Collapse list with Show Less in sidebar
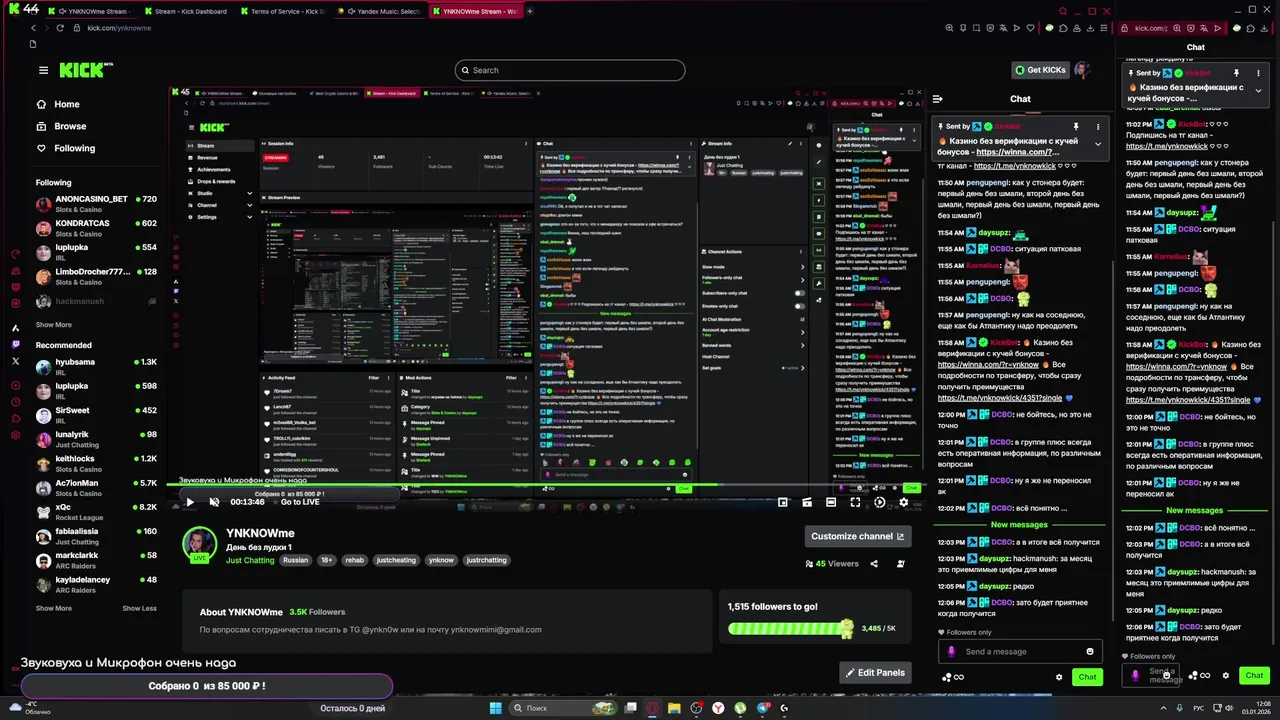The width and height of the screenshot is (1280, 720). 140,608
